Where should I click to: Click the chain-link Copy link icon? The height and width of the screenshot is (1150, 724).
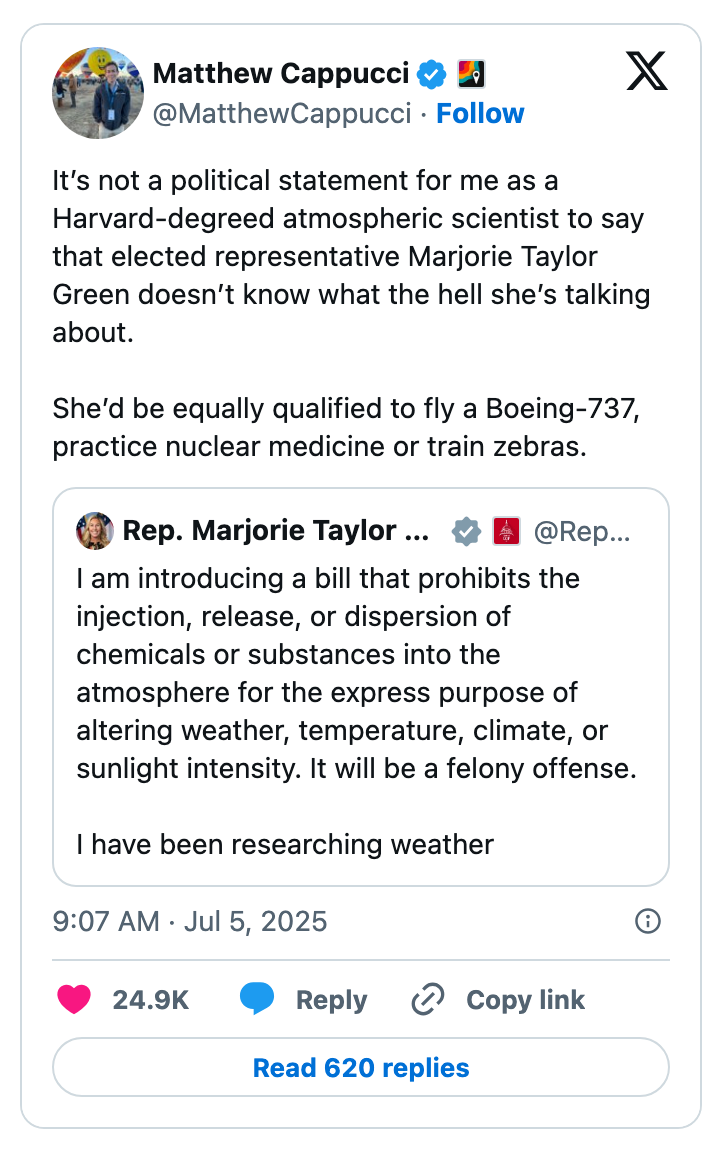(427, 999)
